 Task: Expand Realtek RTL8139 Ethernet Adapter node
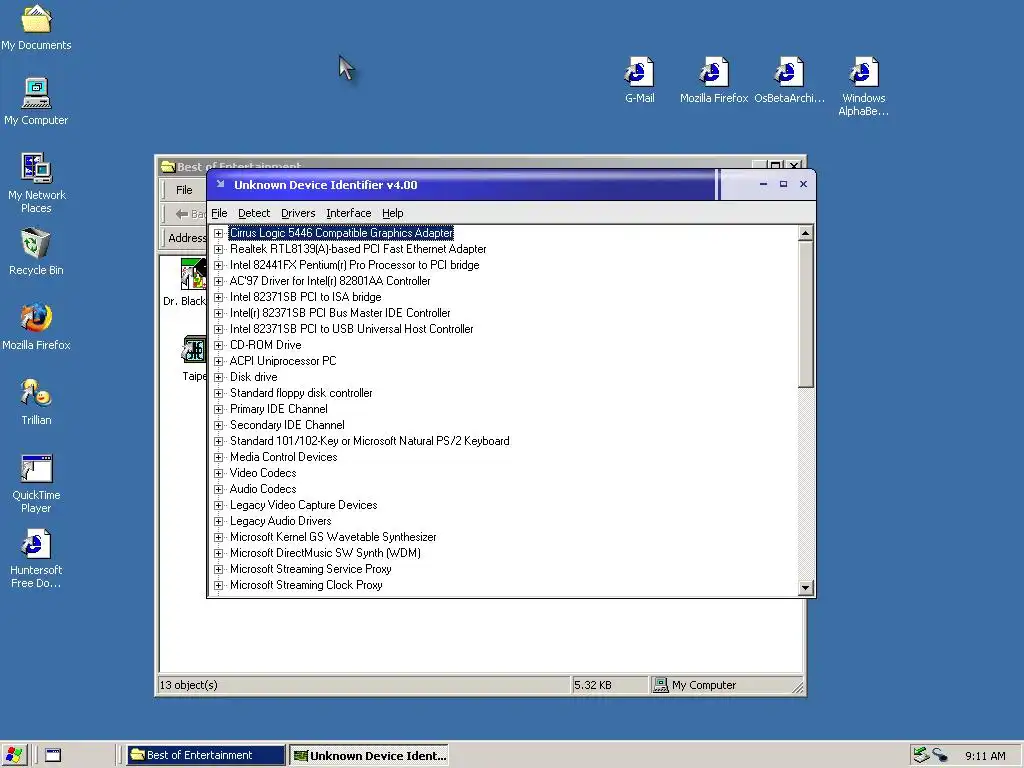pos(219,249)
